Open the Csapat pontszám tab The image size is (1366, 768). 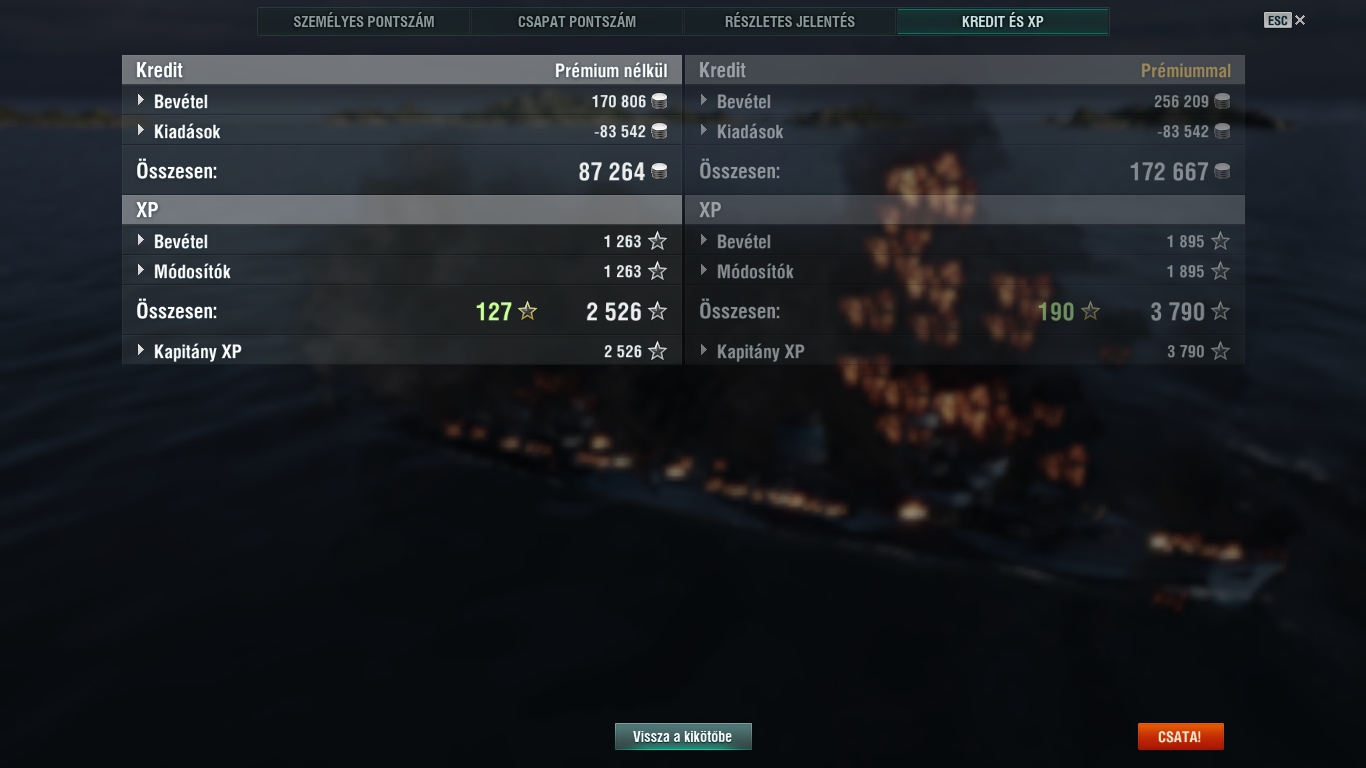click(577, 21)
